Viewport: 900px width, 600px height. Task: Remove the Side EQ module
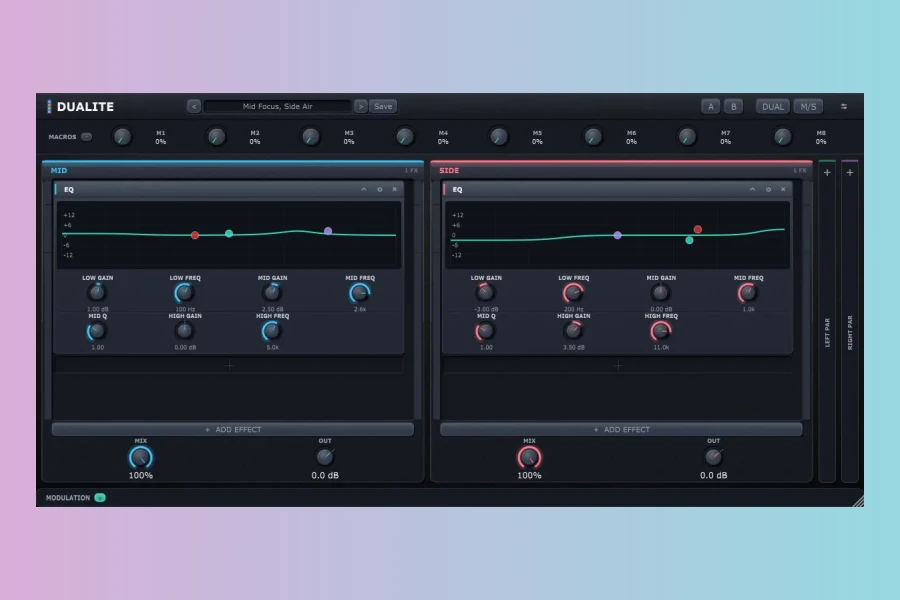tap(783, 189)
